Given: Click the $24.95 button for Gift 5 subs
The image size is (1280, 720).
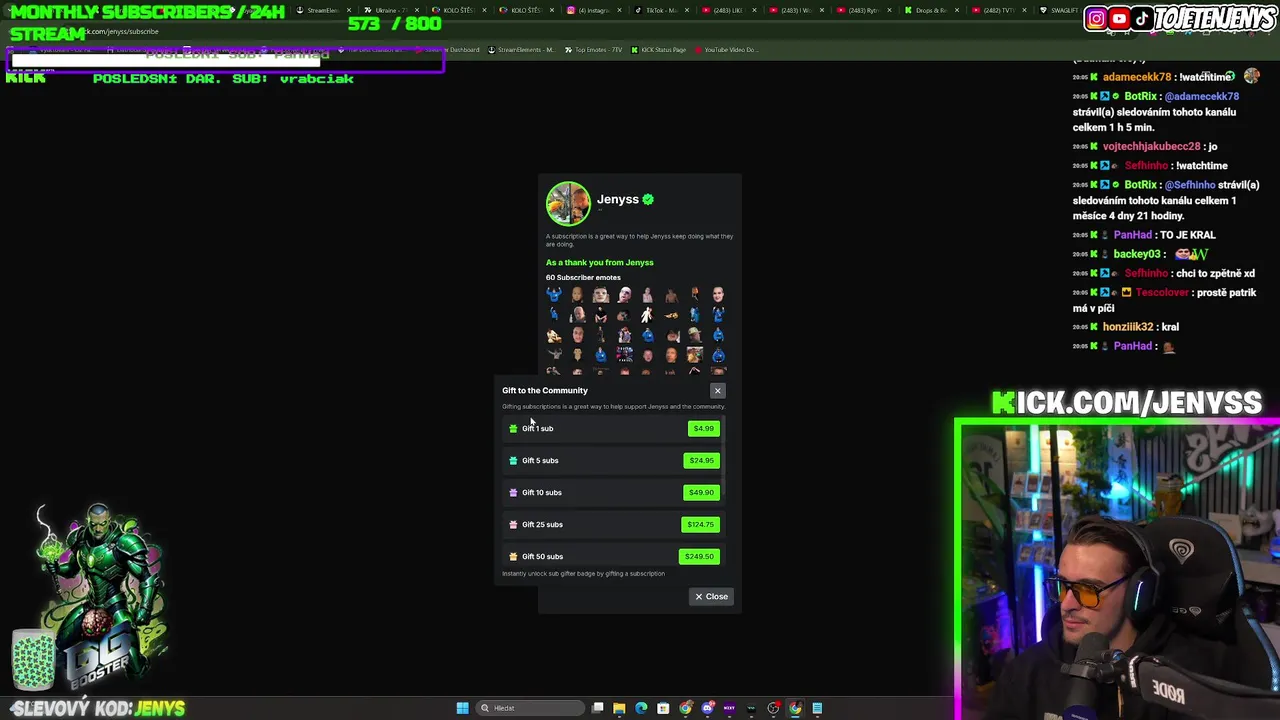Looking at the screenshot, I should click(x=702, y=460).
